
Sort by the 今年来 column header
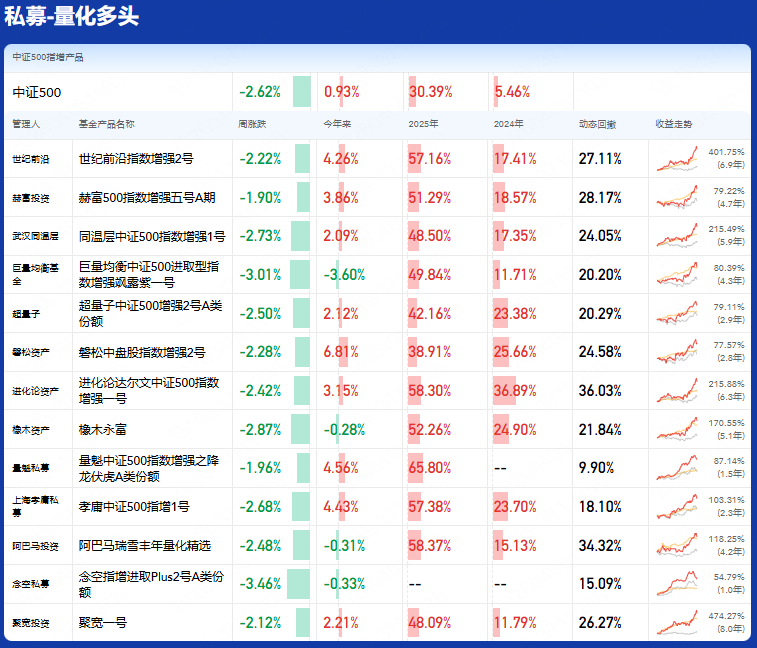point(337,124)
